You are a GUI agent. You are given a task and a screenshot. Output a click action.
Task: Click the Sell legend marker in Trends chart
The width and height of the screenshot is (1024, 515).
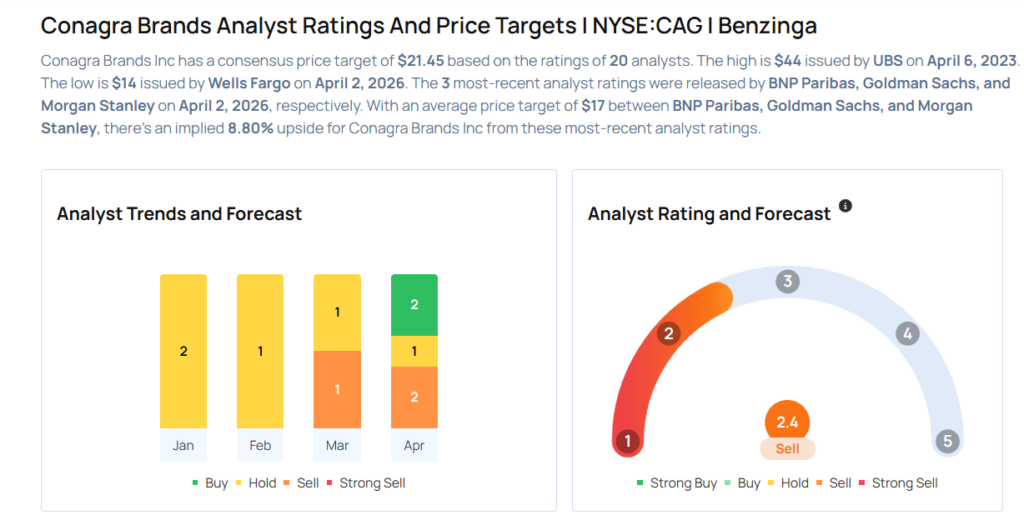(289, 483)
